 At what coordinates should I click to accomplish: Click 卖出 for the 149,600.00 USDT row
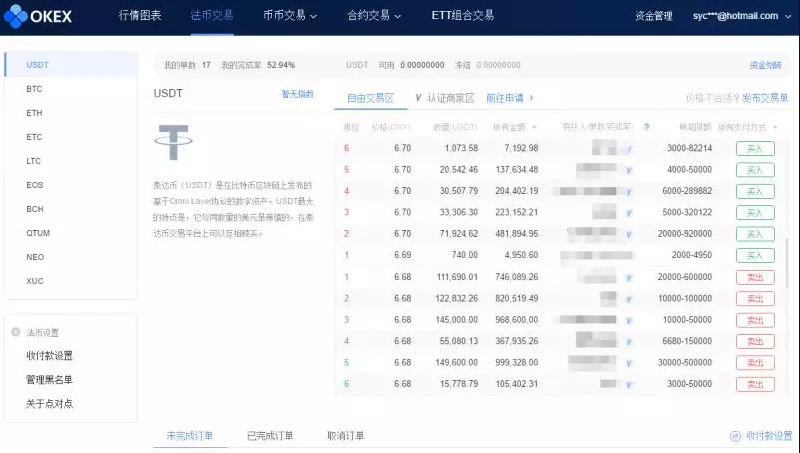(x=755, y=363)
